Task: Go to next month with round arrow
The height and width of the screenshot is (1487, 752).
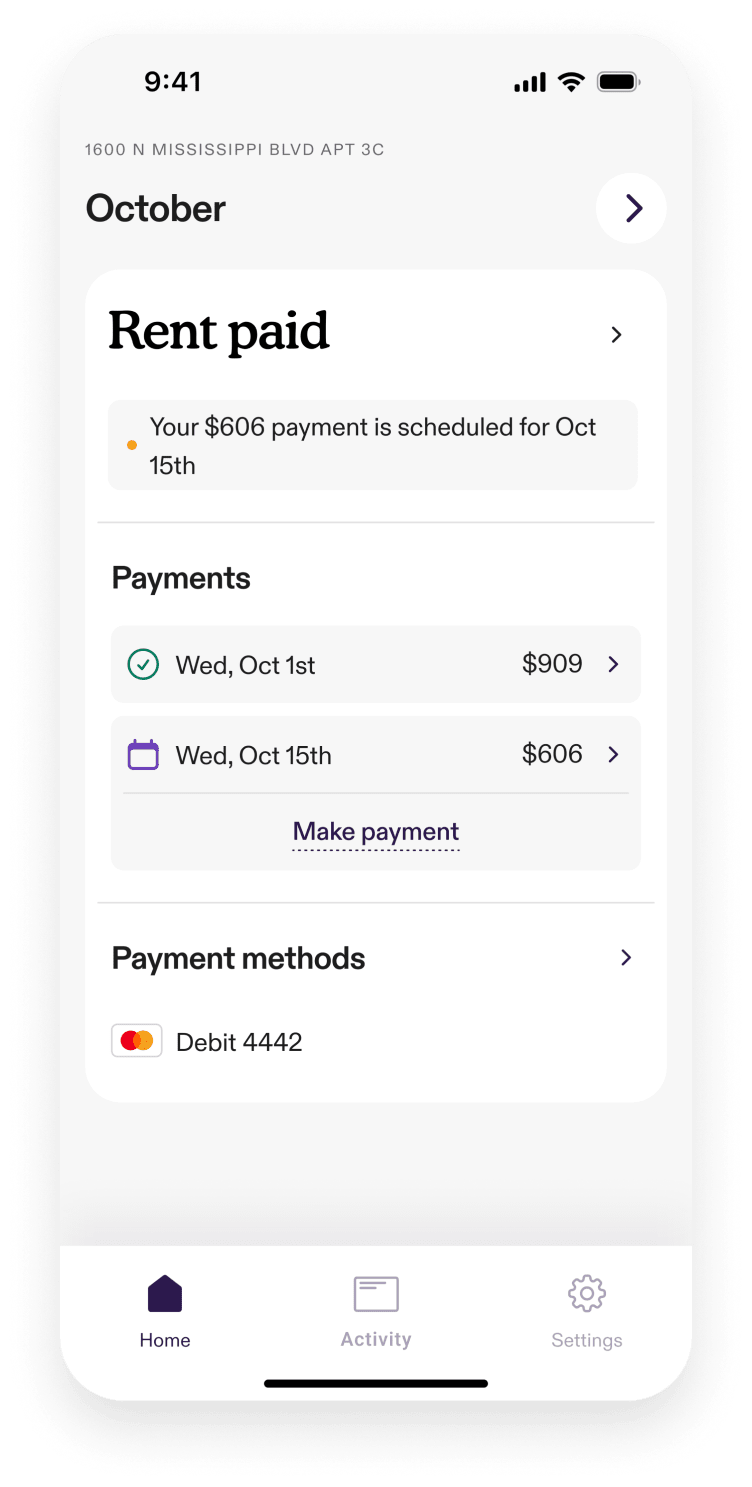Action: (631, 208)
